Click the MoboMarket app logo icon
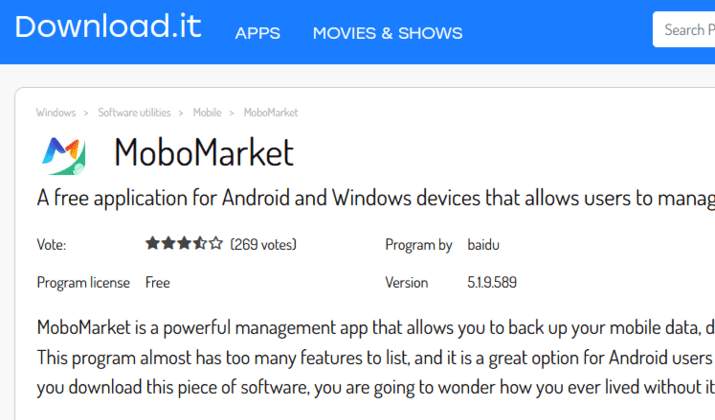Viewport: 715px width, 420px height. tap(63, 156)
